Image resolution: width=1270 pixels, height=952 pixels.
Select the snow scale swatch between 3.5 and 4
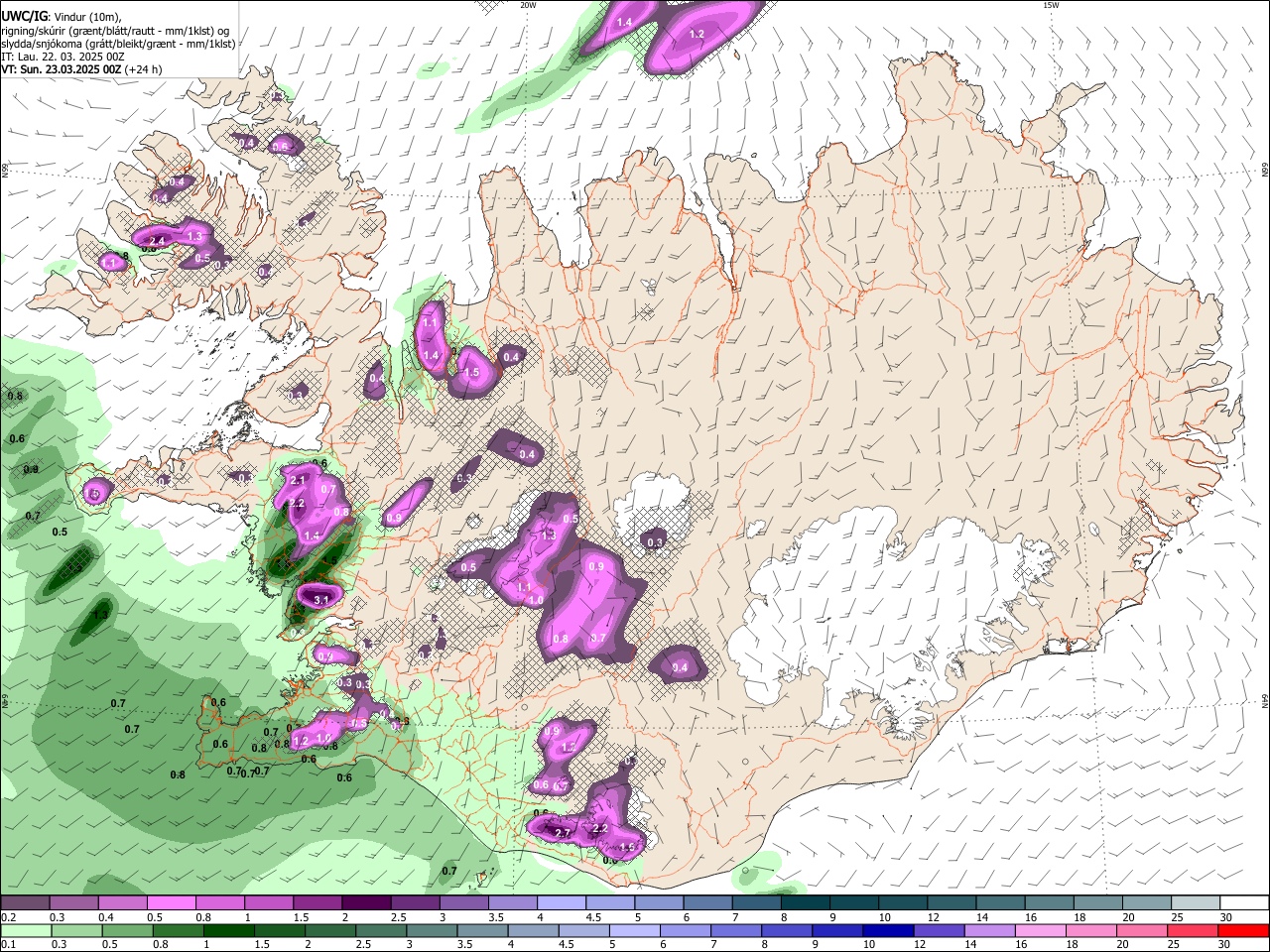click(x=512, y=903)
